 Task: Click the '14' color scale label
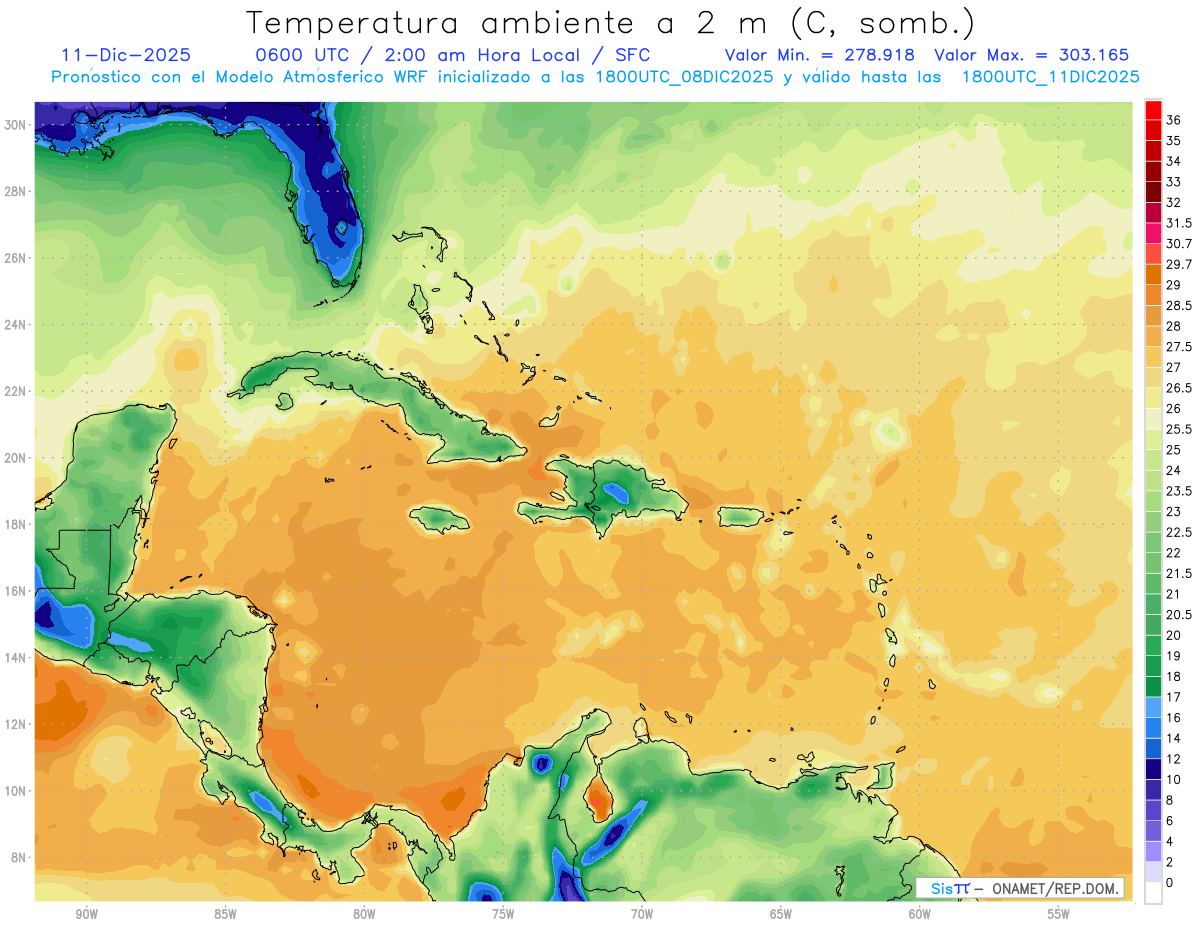pyautogui.click(x=1174, y=738)
